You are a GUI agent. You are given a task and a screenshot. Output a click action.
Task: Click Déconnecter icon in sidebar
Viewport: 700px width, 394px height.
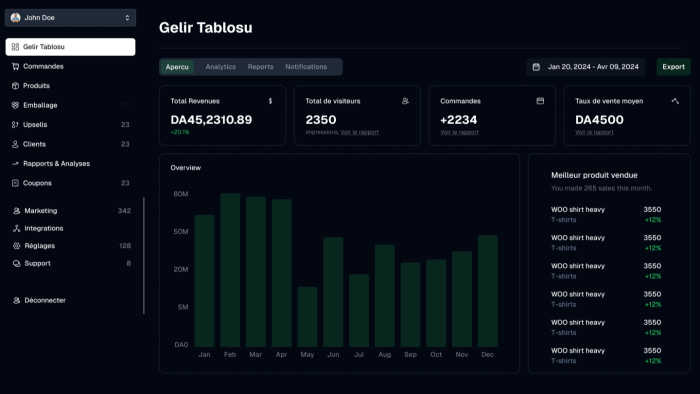[x=17, y=300]
